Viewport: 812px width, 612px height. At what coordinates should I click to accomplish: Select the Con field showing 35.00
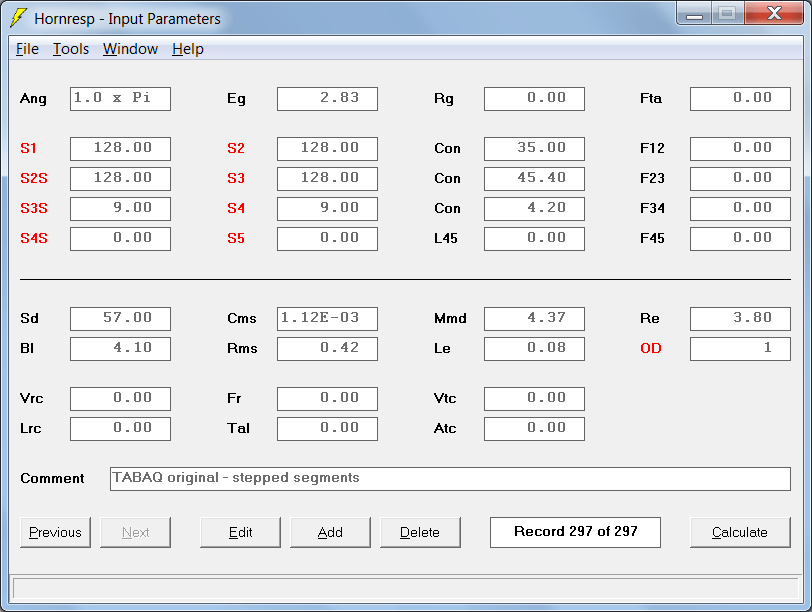[x=534, y=149]
